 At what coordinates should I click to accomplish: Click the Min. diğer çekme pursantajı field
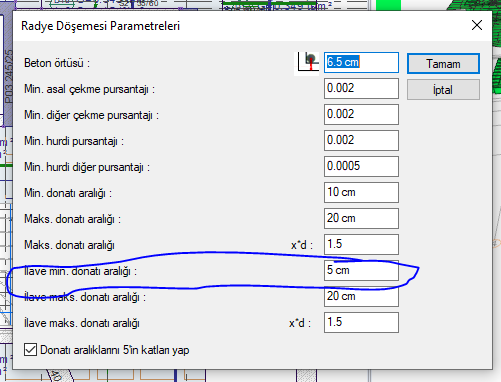[361, 114]
